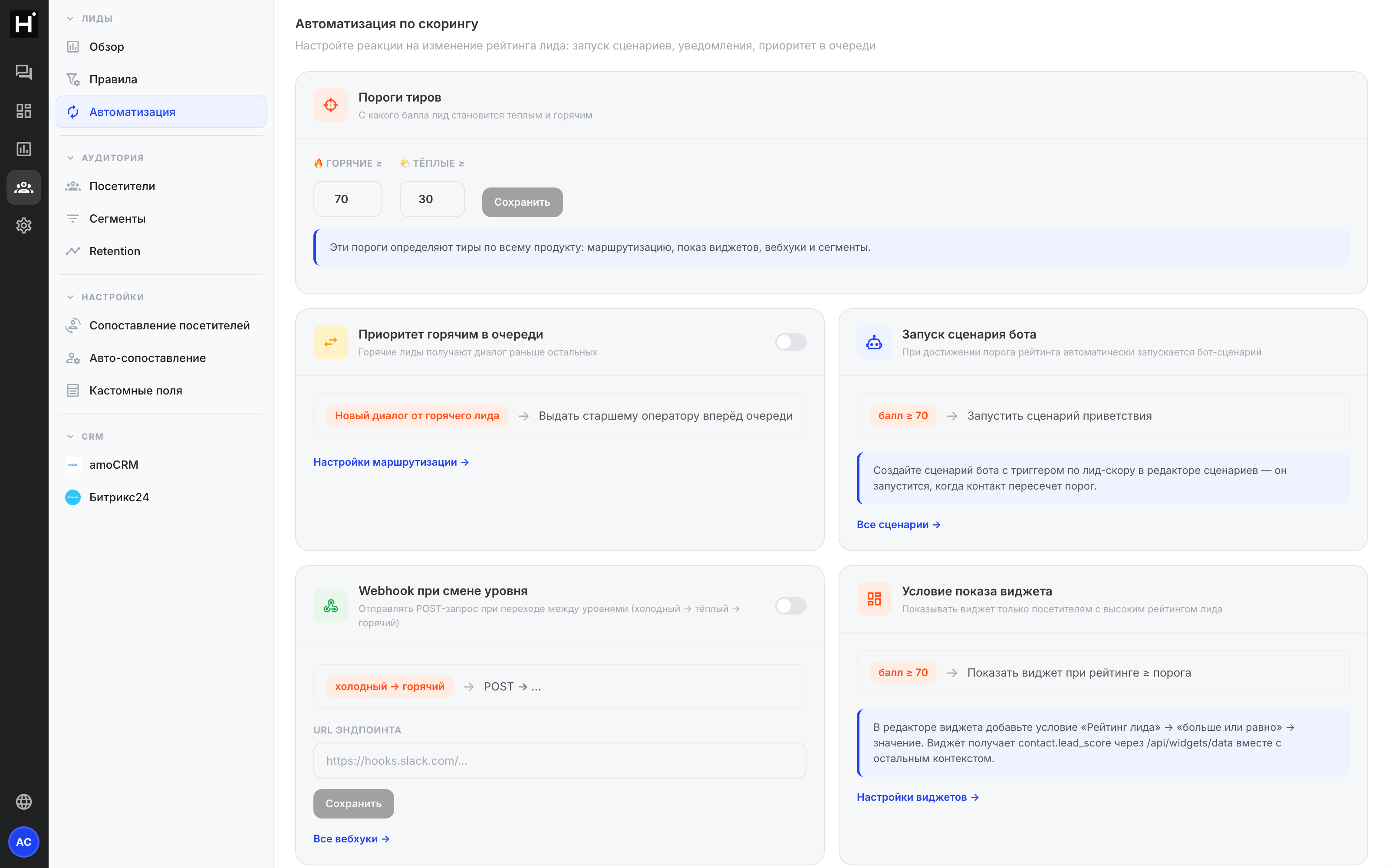Click the amoCRM logo icon
1389x868 pixels.
tap(73, 465)
